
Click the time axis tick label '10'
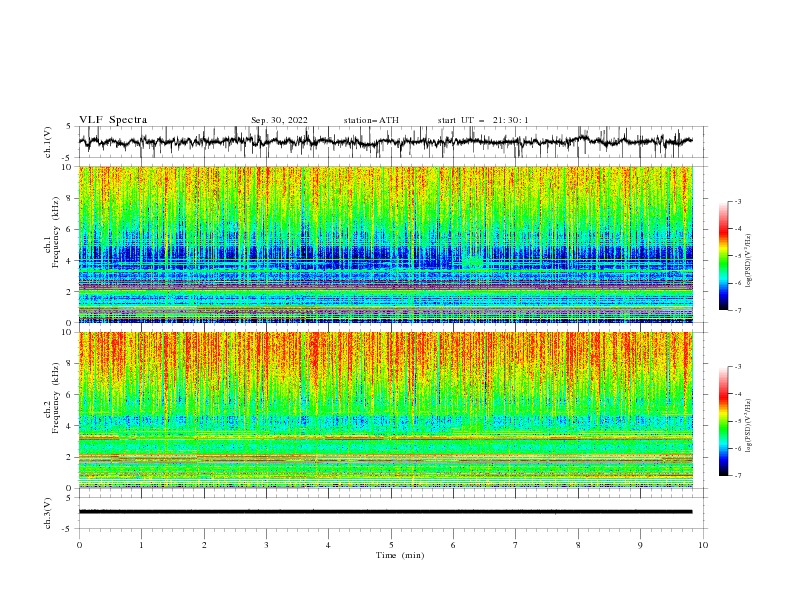coord(703,545)
